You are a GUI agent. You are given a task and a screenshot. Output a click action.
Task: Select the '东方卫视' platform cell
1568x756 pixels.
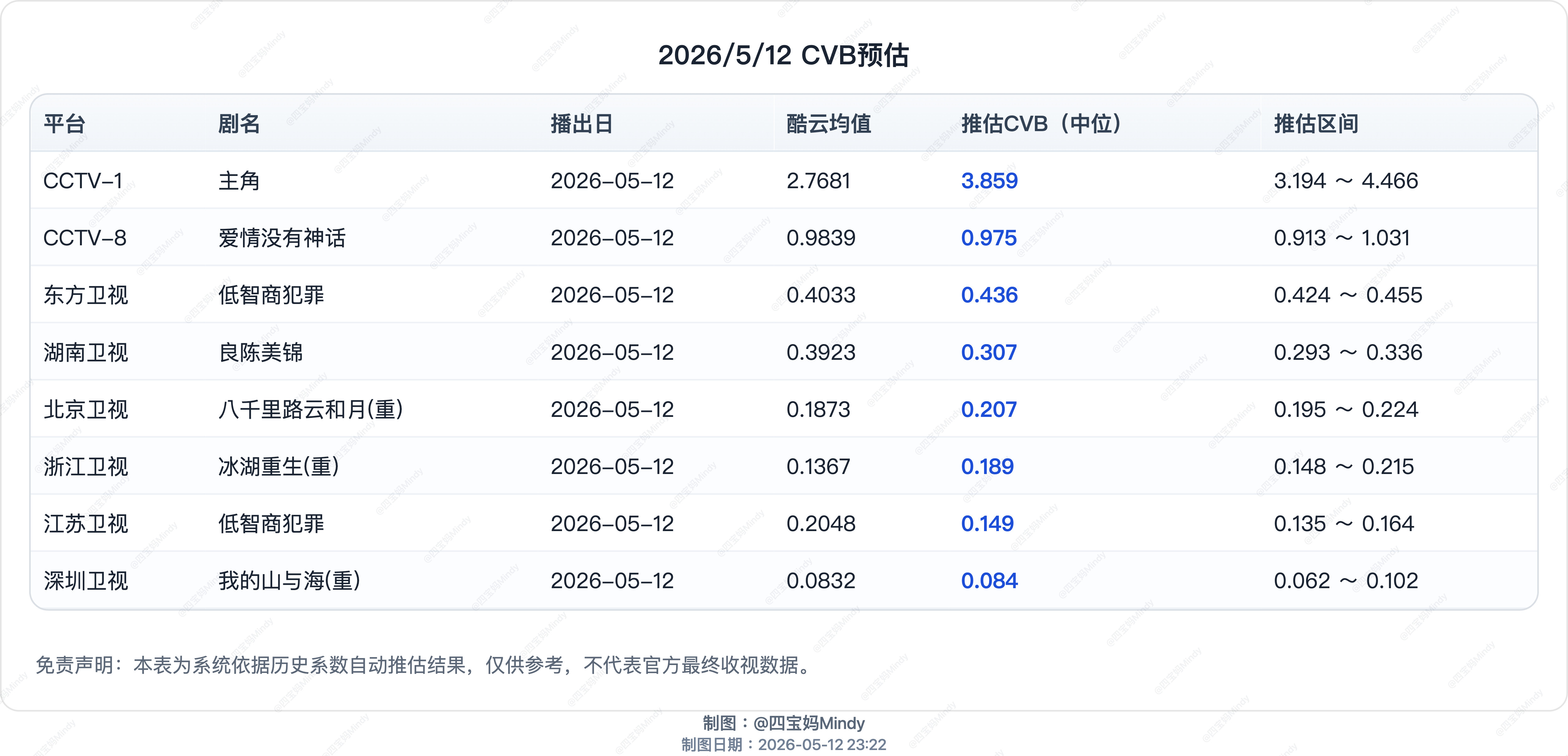coord(86,295)
